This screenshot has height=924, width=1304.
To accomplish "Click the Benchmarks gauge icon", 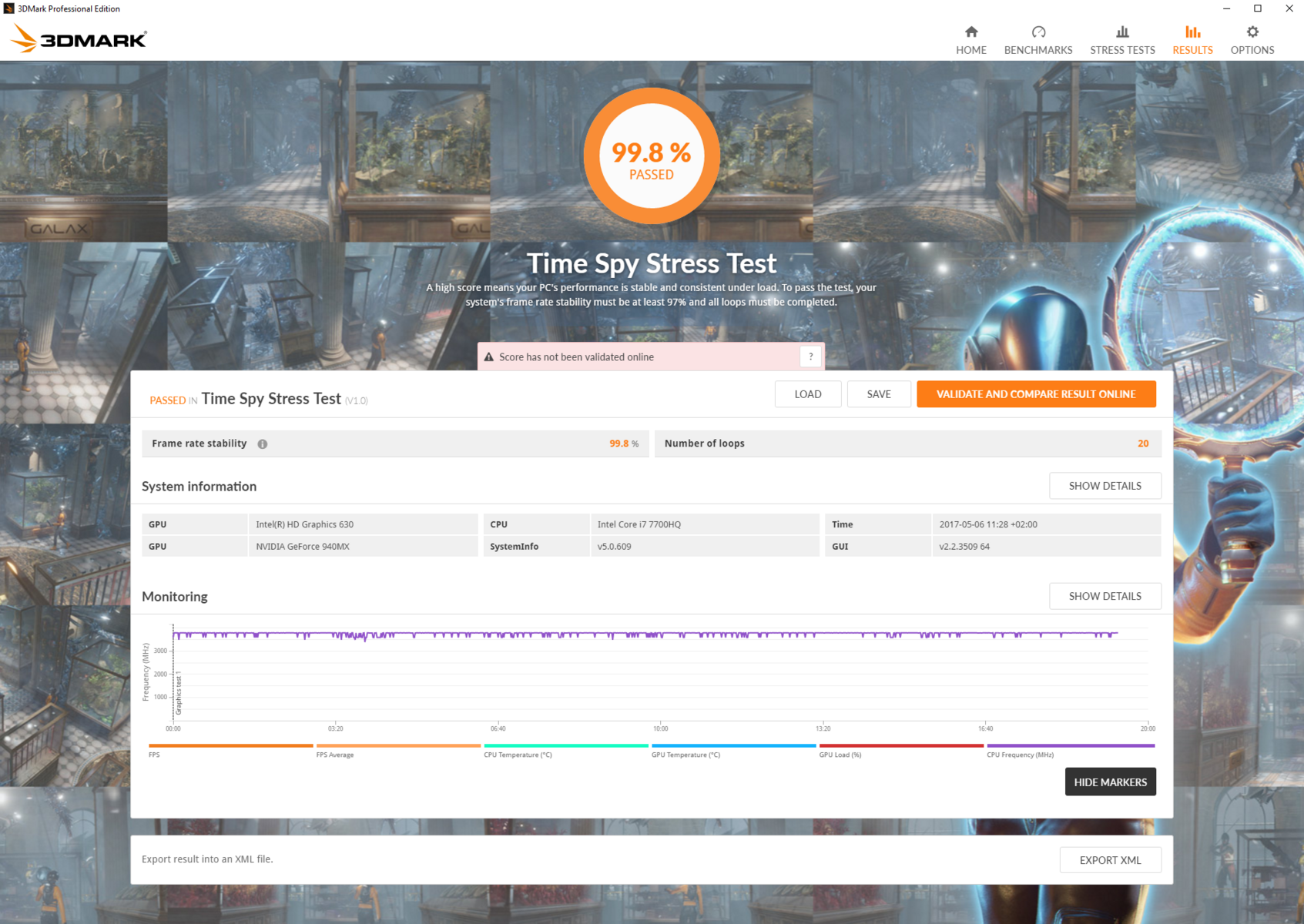I will pyautogui.click(x=1038, y=32).
